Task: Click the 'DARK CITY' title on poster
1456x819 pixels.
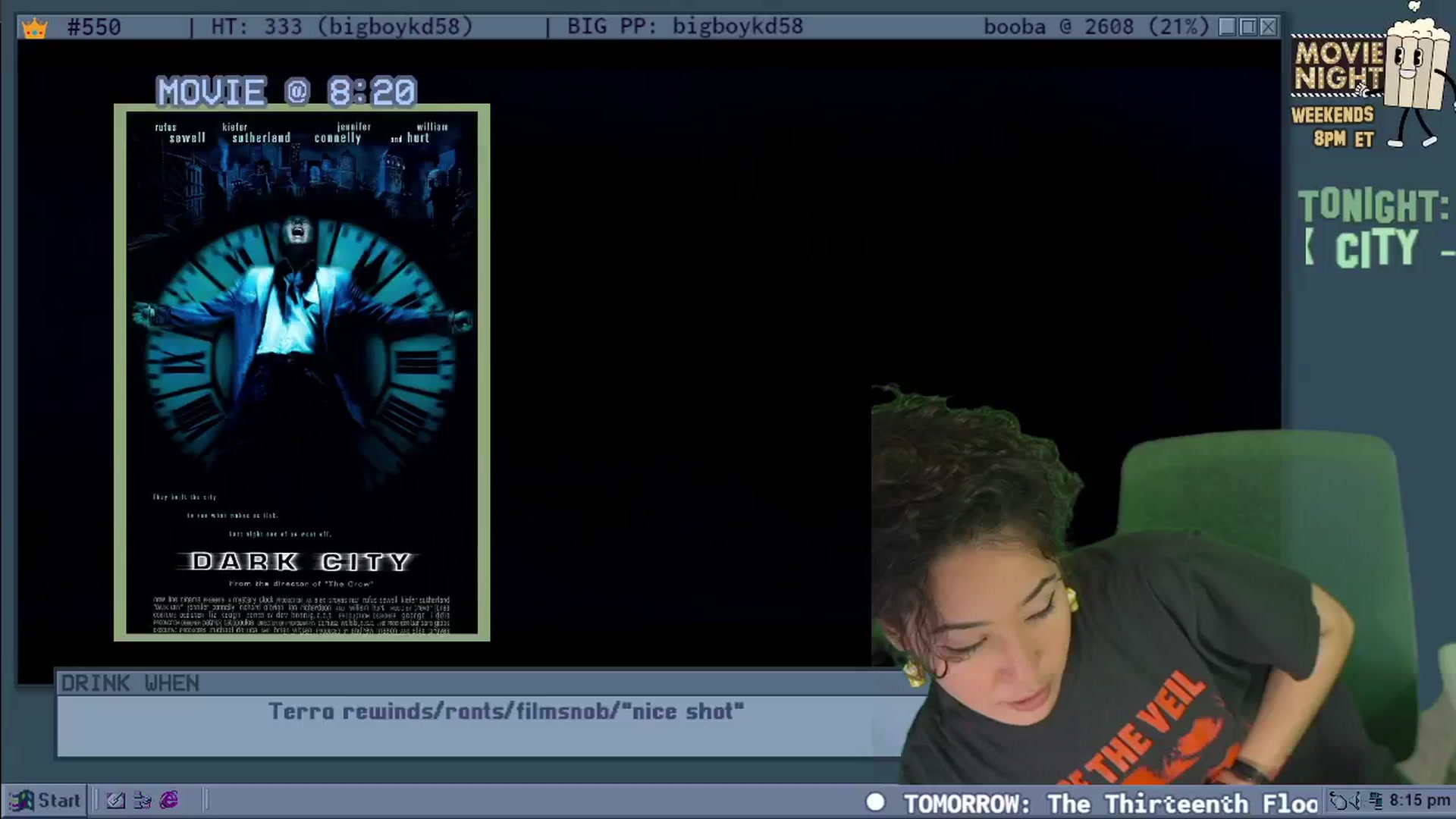Action: pyautogui.click(x=301, y=562)
